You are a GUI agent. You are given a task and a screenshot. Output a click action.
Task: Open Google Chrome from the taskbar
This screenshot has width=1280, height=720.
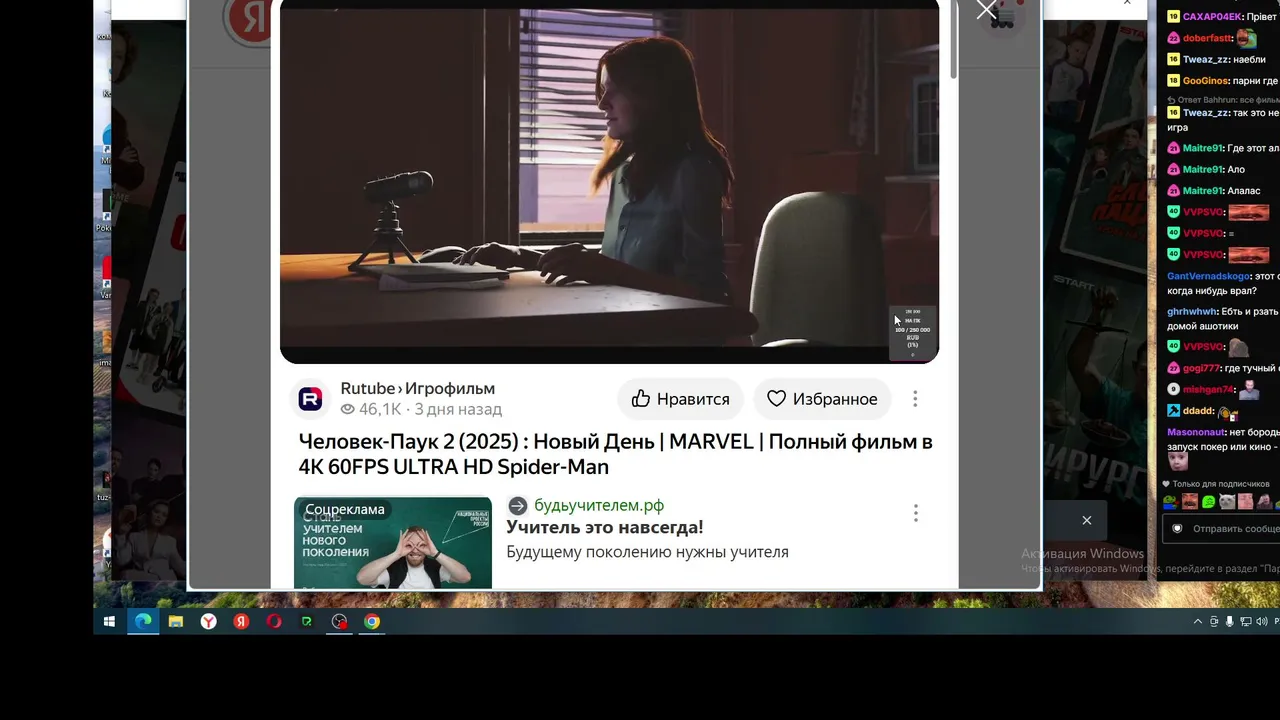pyautogui.click(x=372, y=621)
